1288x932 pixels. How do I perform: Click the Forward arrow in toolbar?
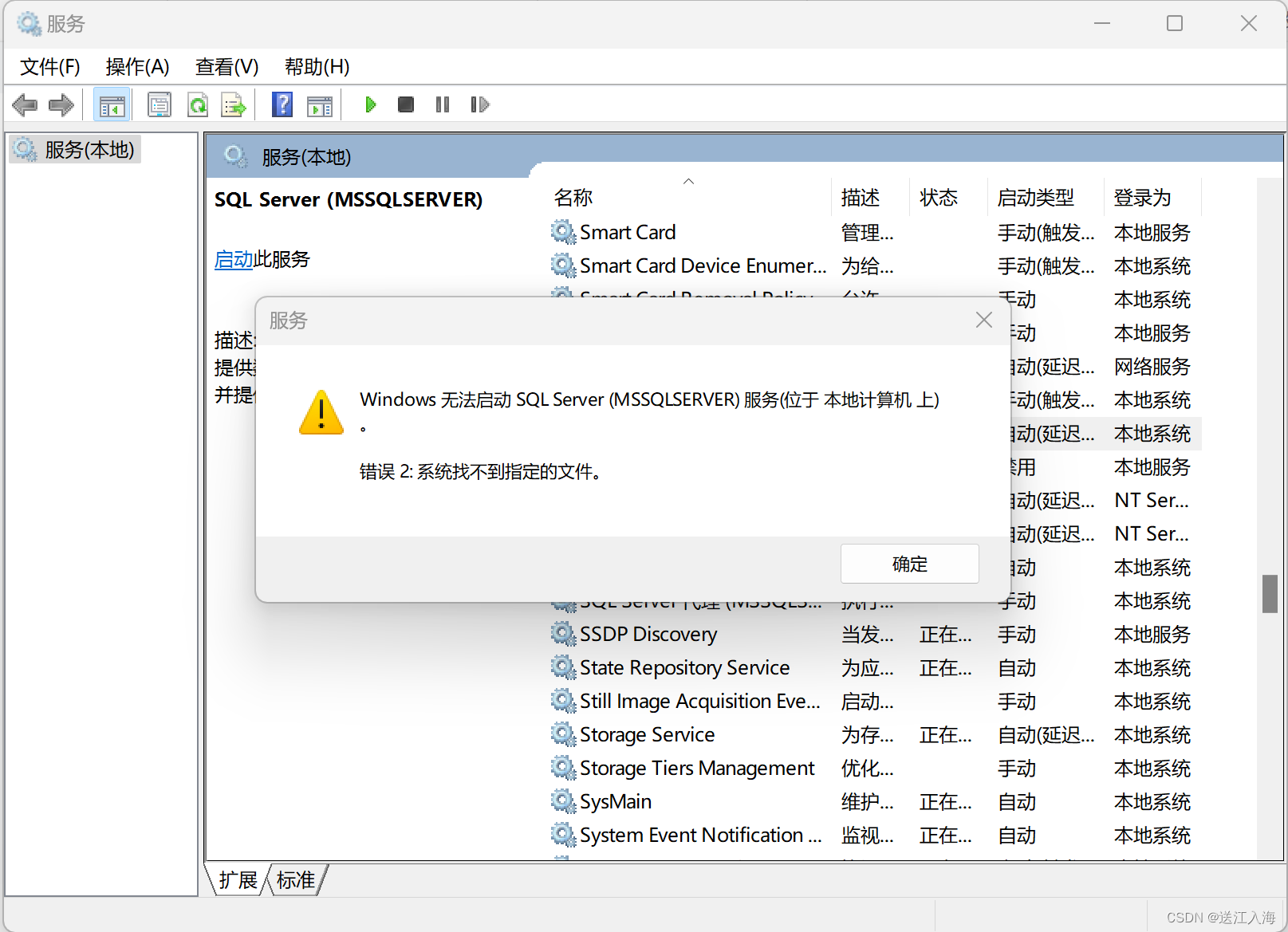point(61,104)
